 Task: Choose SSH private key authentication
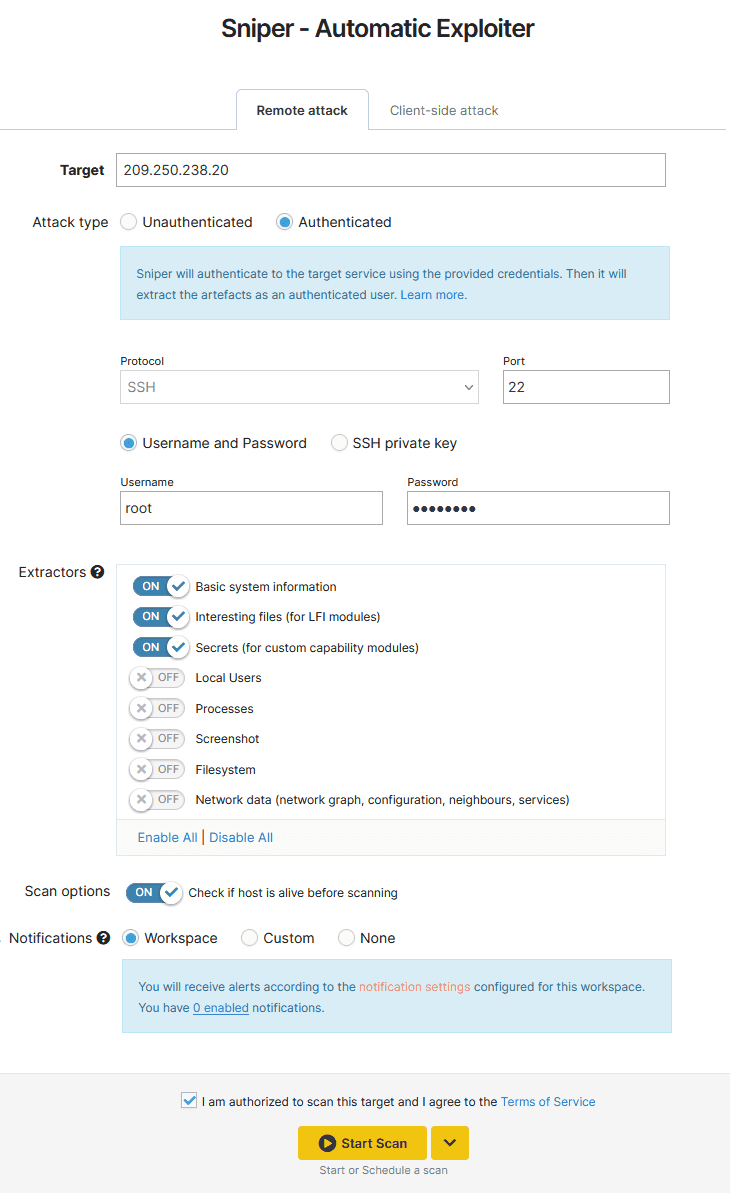click(339, 443)
